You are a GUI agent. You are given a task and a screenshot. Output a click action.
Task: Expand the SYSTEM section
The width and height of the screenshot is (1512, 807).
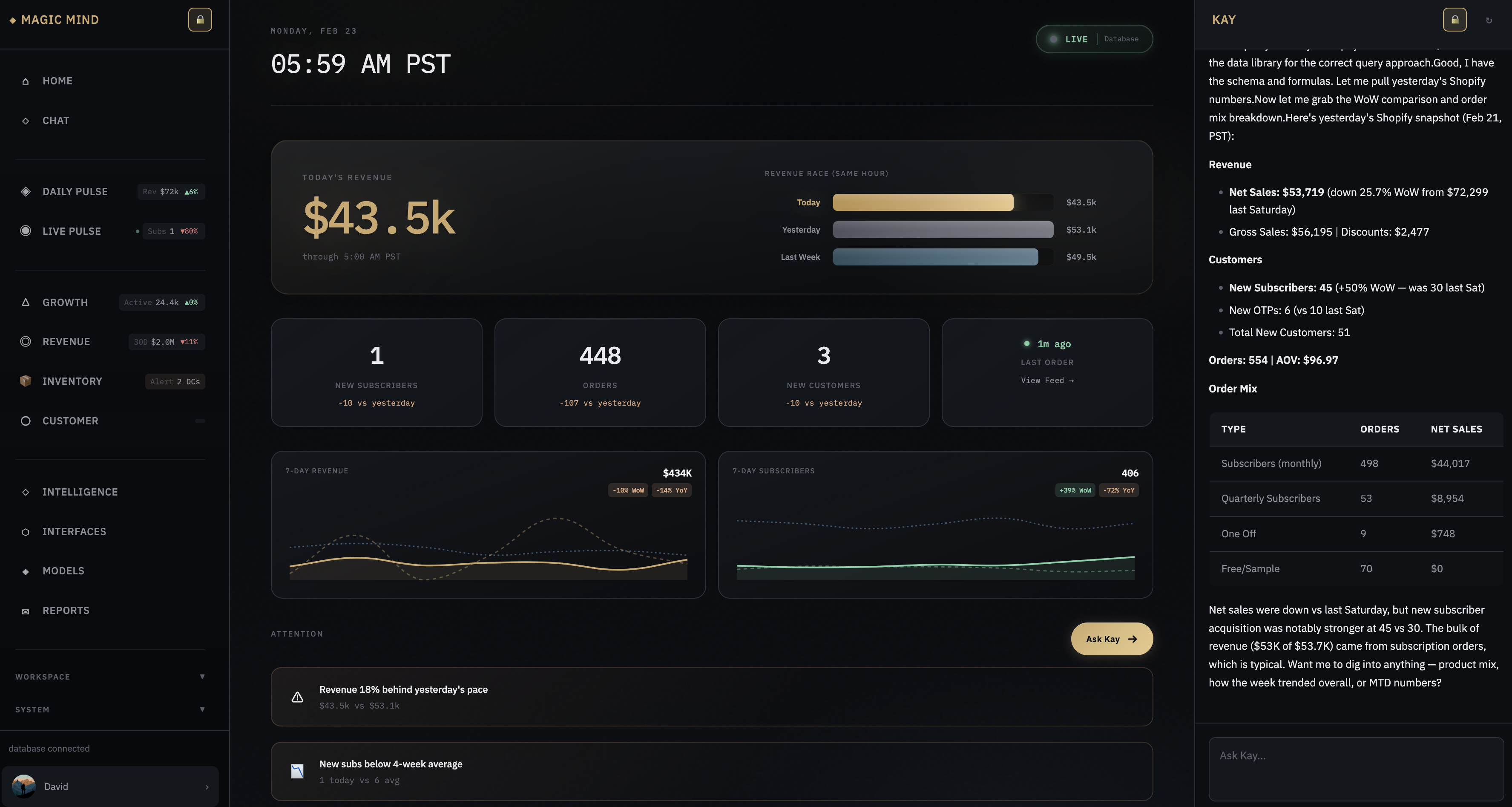point(202,709)
